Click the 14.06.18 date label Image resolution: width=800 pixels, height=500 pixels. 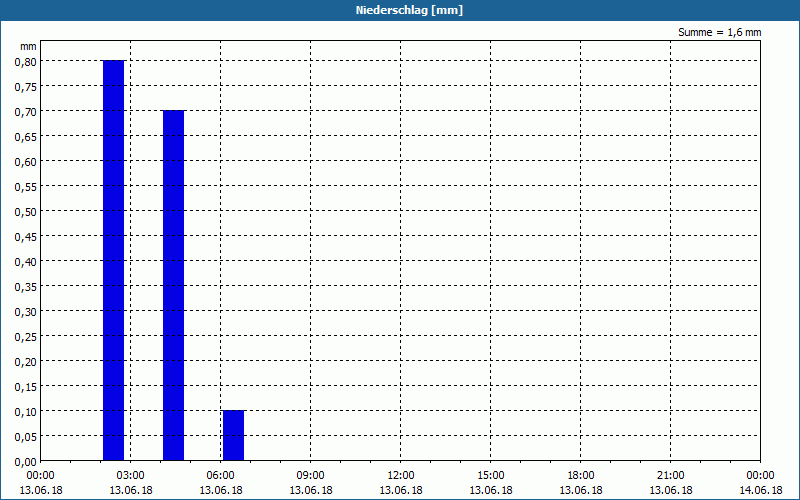760,490
